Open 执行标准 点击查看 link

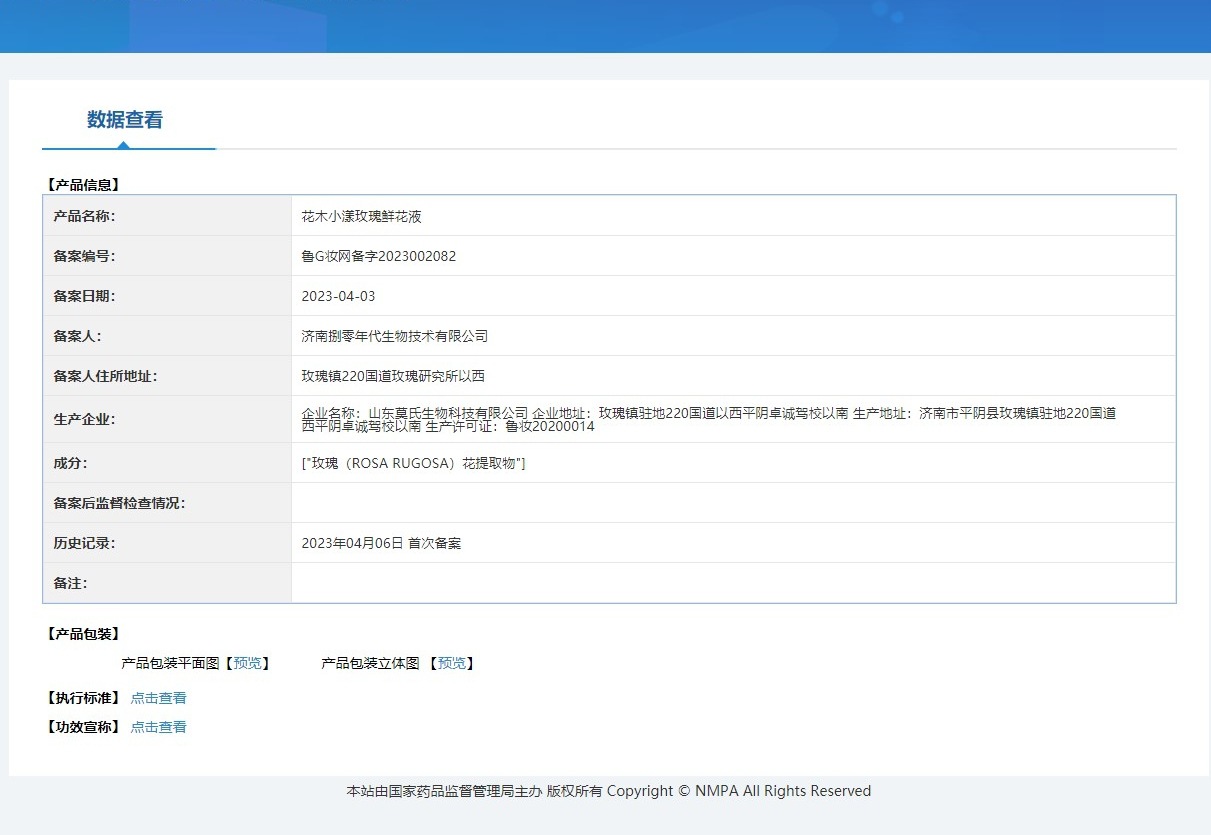tap(158, 698)
